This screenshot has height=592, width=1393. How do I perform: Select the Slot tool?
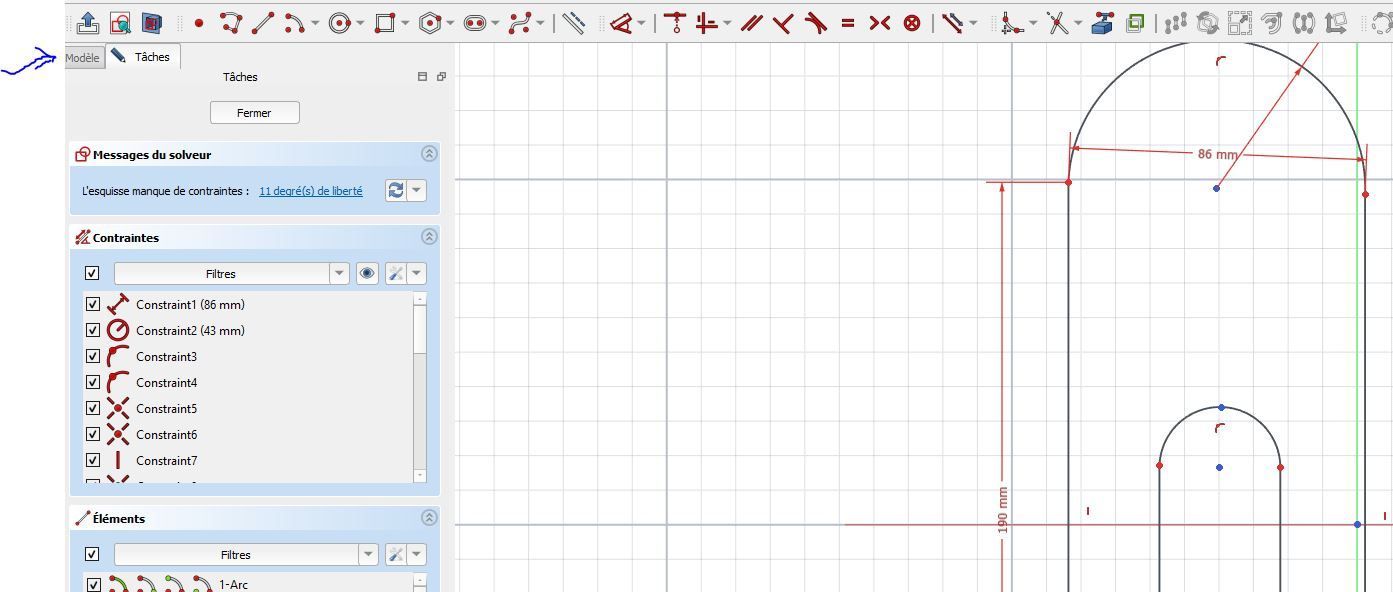[475, 22]
